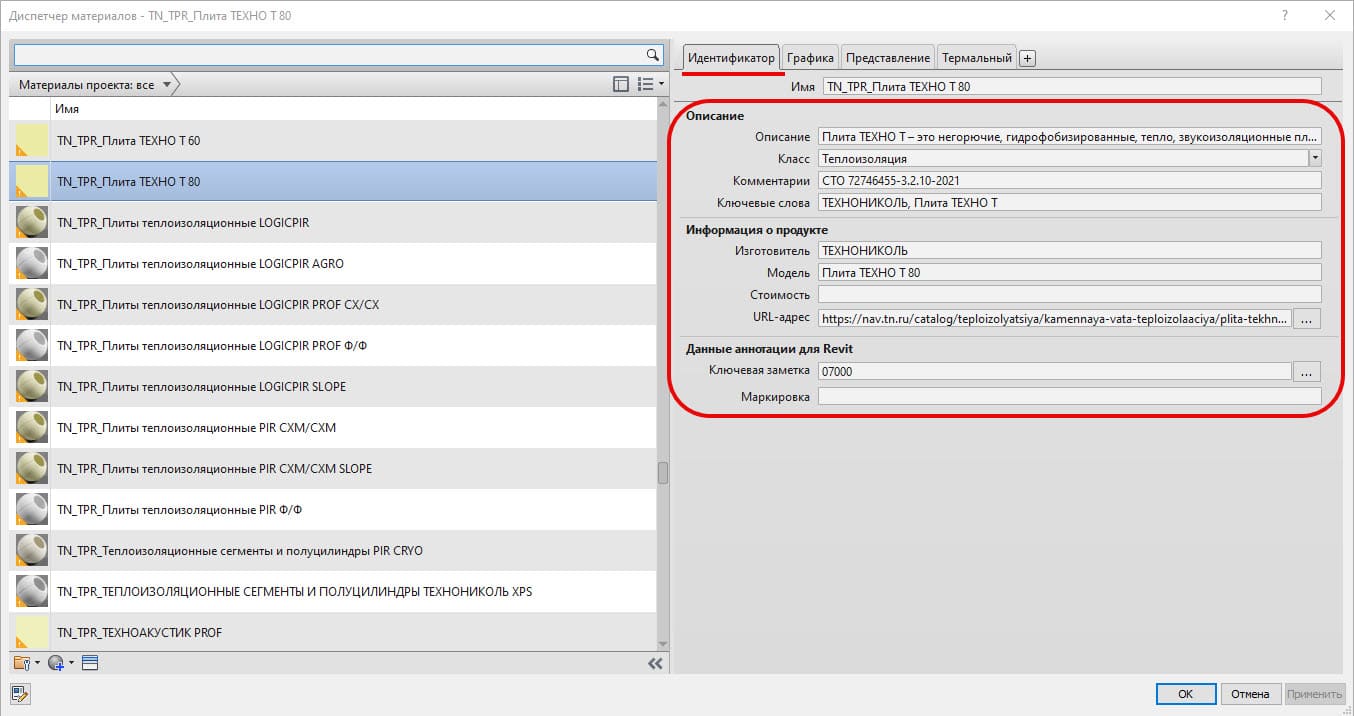
Task: Click the browse button next to URL-адрес
Action: [1307, 318]
